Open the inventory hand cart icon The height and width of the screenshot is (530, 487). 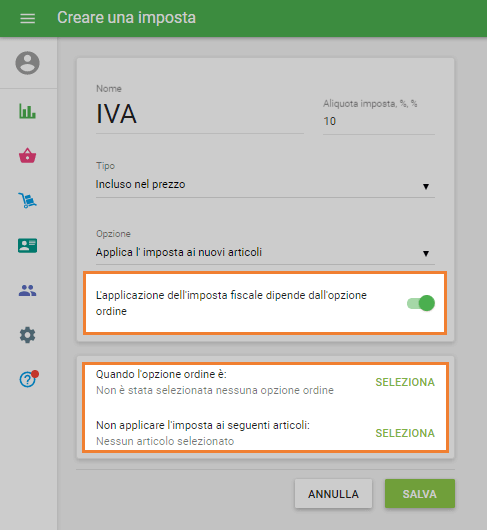click(x=27, y=200)
